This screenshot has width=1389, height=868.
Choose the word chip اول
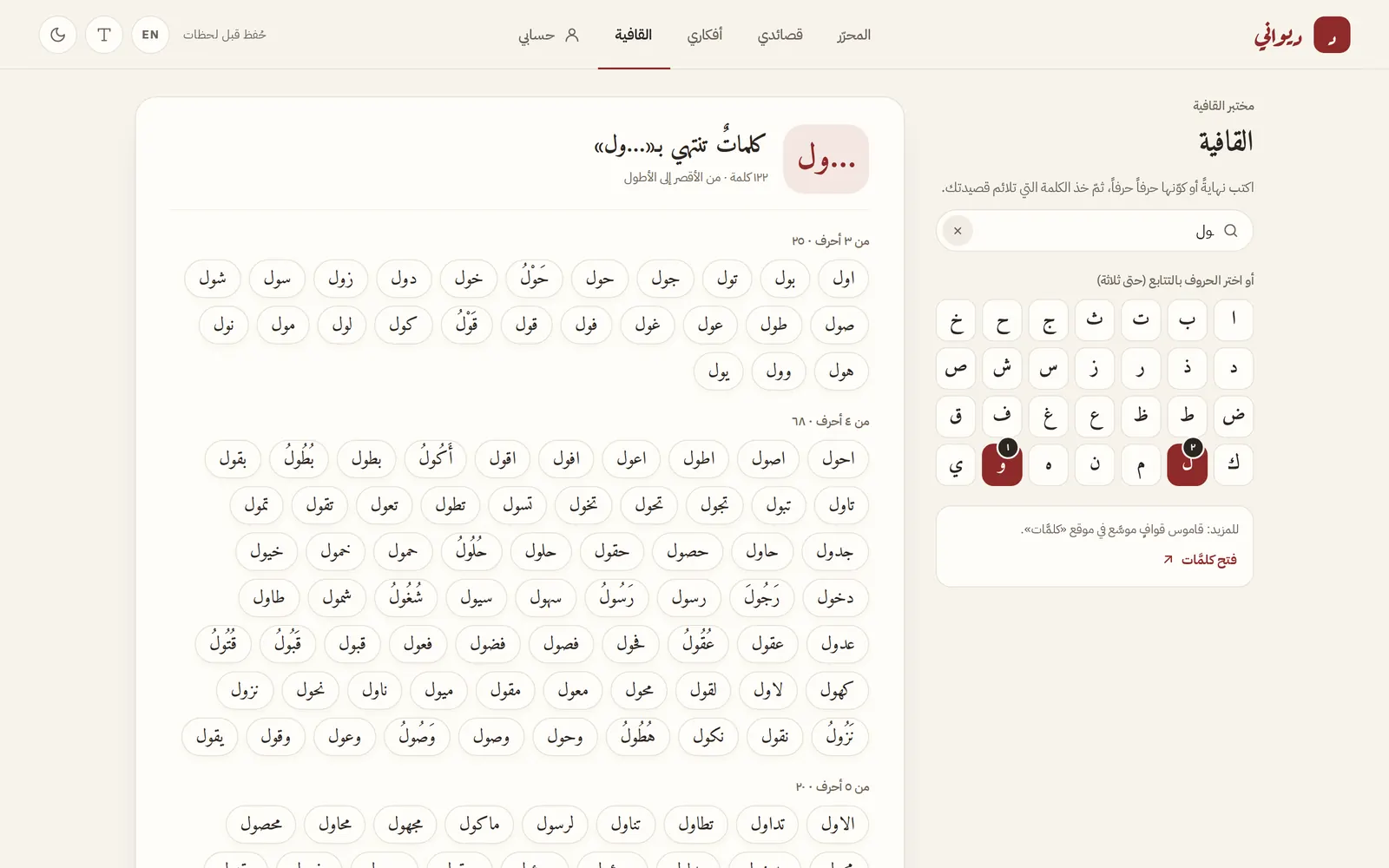pyautogui.click(x=844, y=279)
